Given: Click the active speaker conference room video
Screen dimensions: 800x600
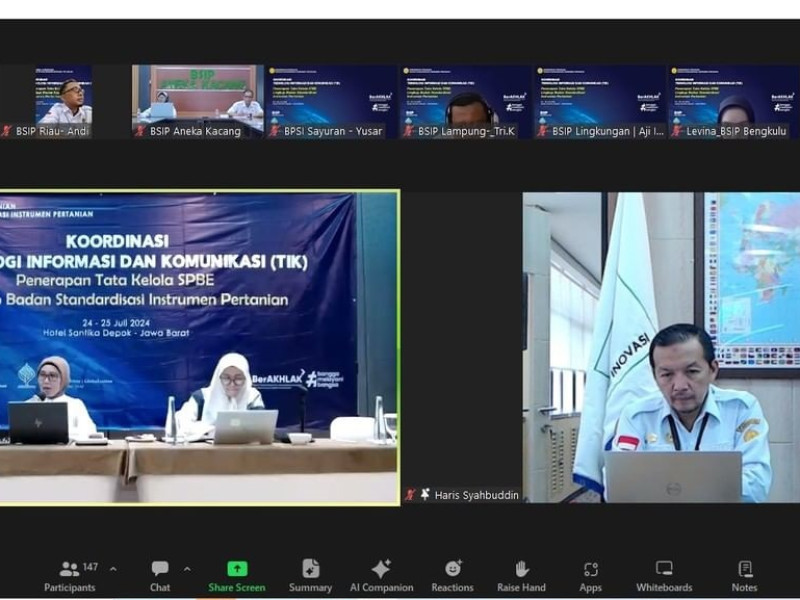Looking at the screenshot, I should tap(198, 347).
